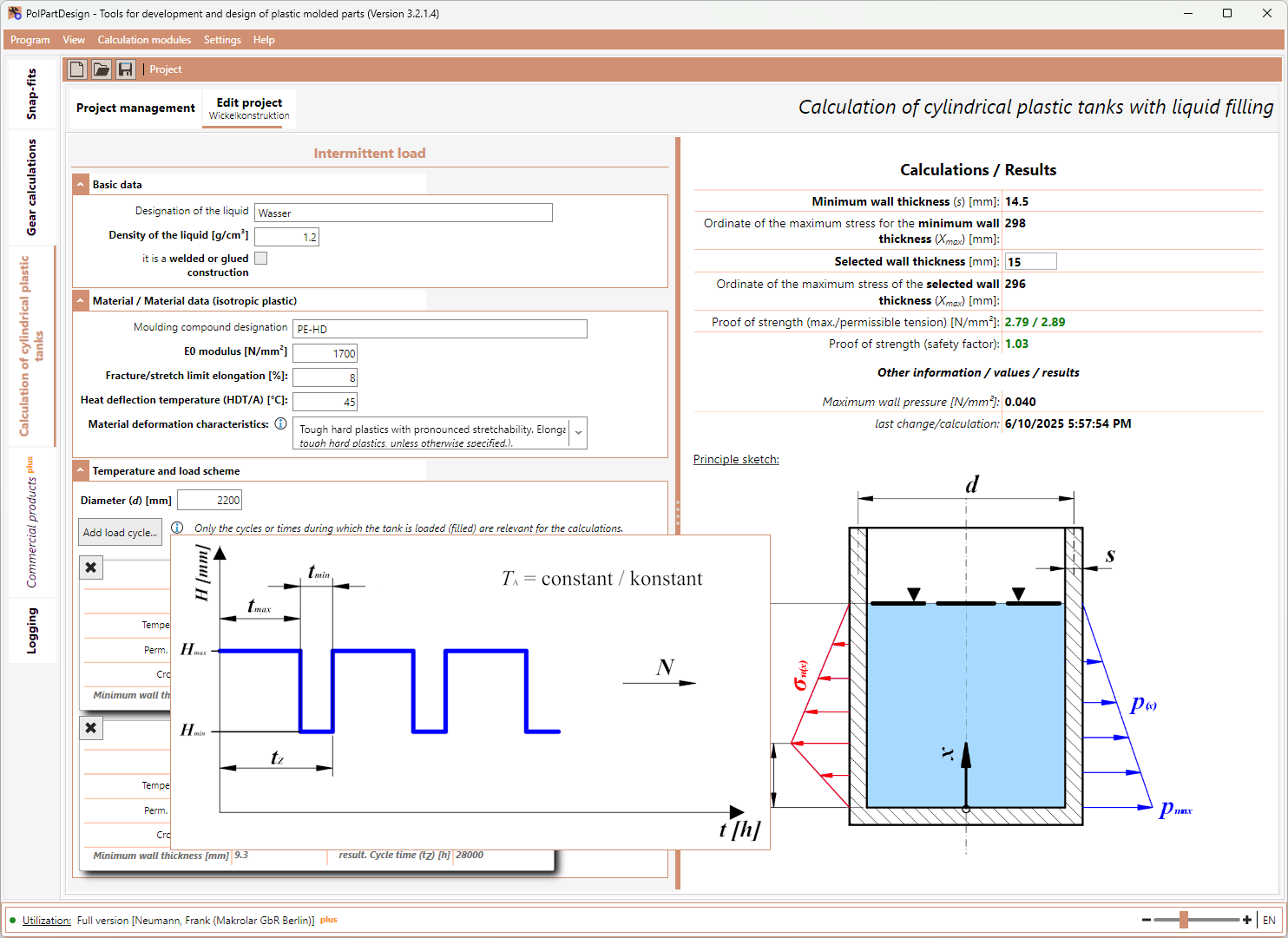
Task: Switch to the Project management tab
Action: pos(135,108)
